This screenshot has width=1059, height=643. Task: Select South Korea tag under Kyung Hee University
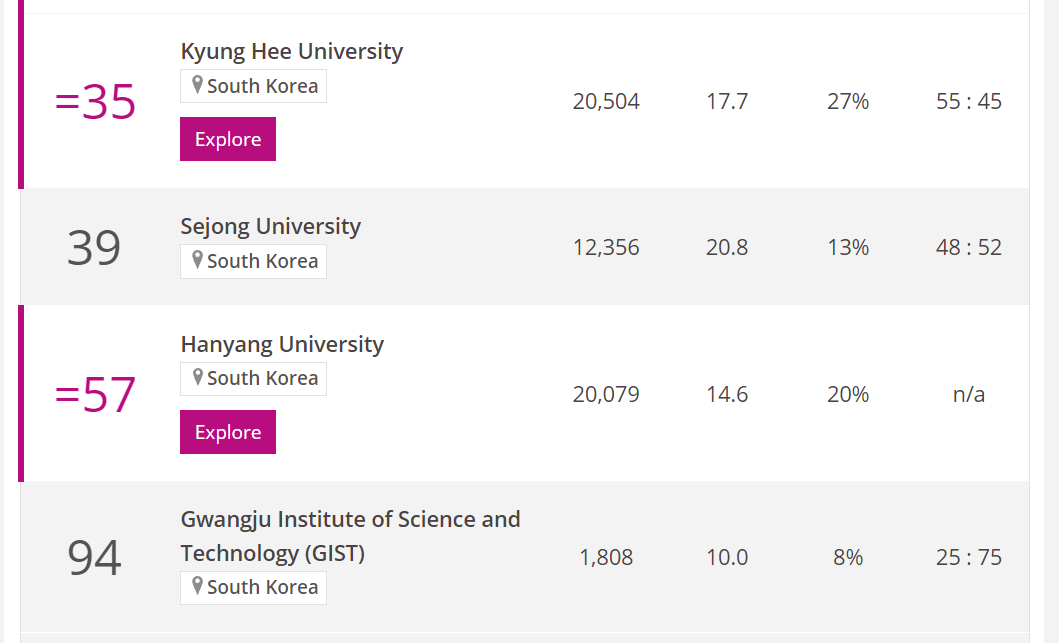coord(253,86)
